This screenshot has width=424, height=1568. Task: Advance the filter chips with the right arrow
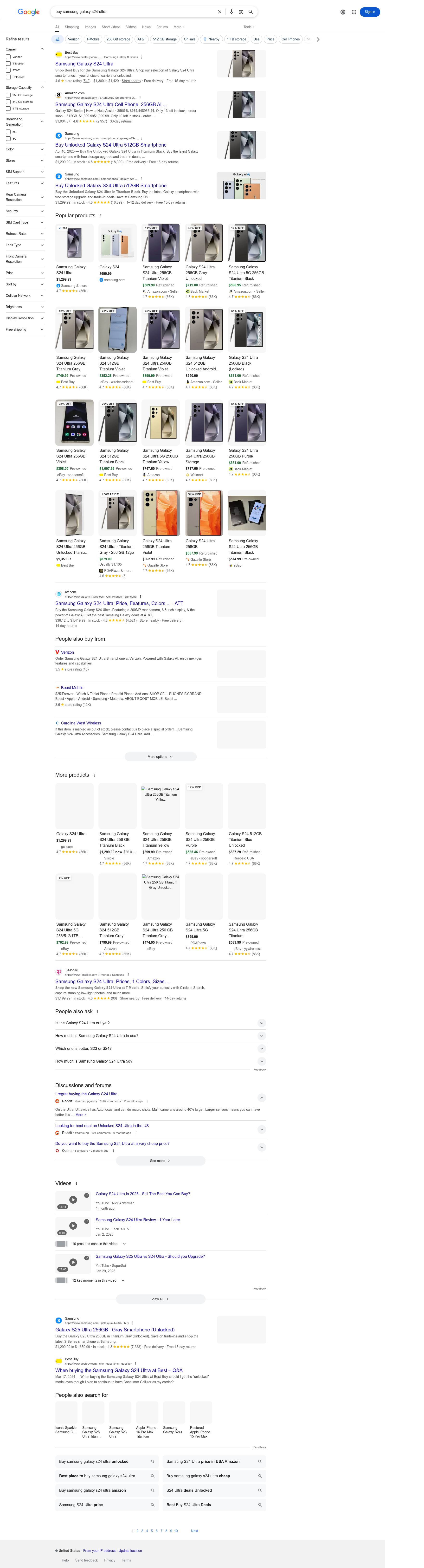click(318, 39)
